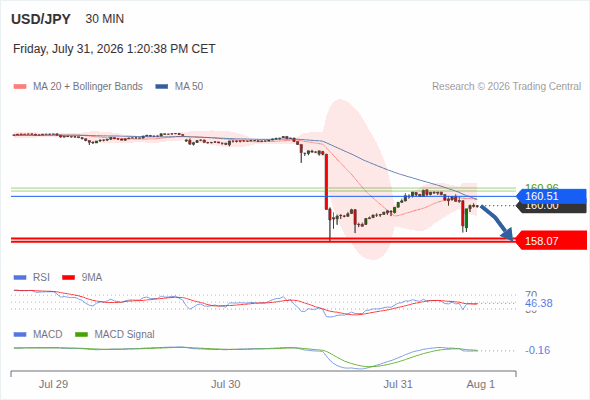Click the RSI legend color marker
Viewport: 590px width, 400px height.
pyautogui.click(x=20, y=278)
